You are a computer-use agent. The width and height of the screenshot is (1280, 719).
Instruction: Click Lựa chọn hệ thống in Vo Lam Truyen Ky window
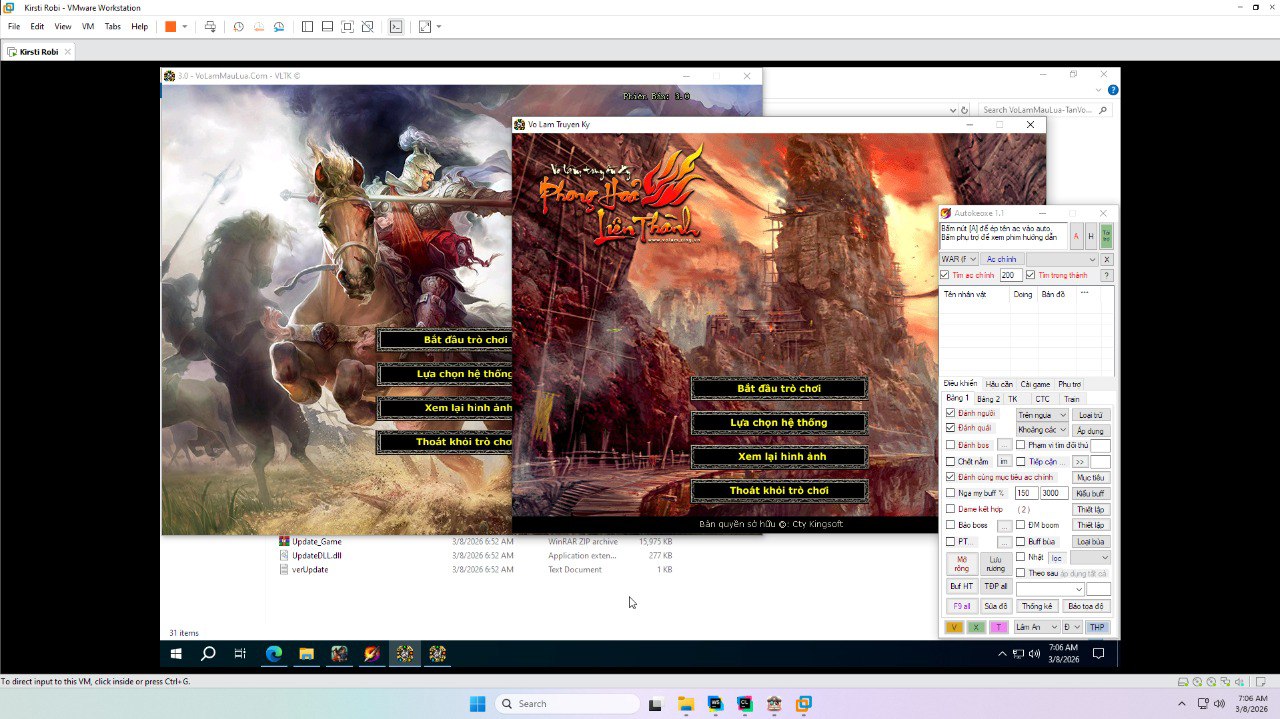779,422
